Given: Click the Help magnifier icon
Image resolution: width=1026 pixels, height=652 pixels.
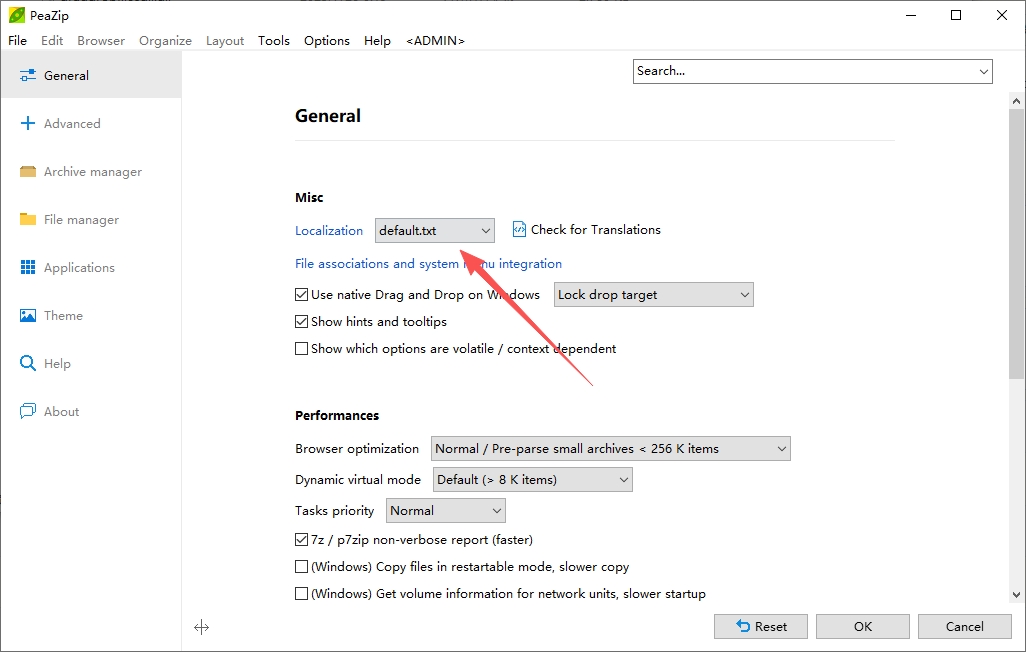Looking at the screenshot, I should (x=27, y=363).
